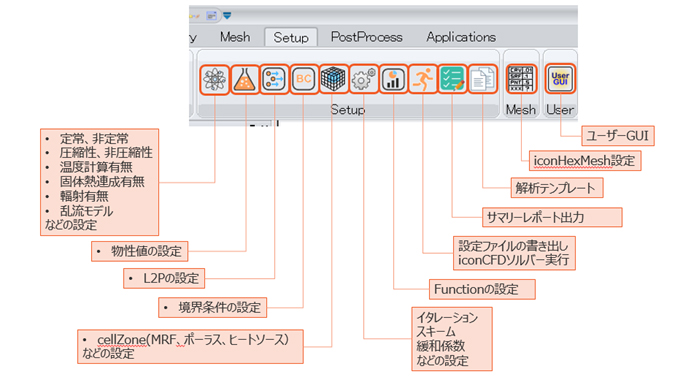Open the BC boundary conditions icon

click(303, 80)
